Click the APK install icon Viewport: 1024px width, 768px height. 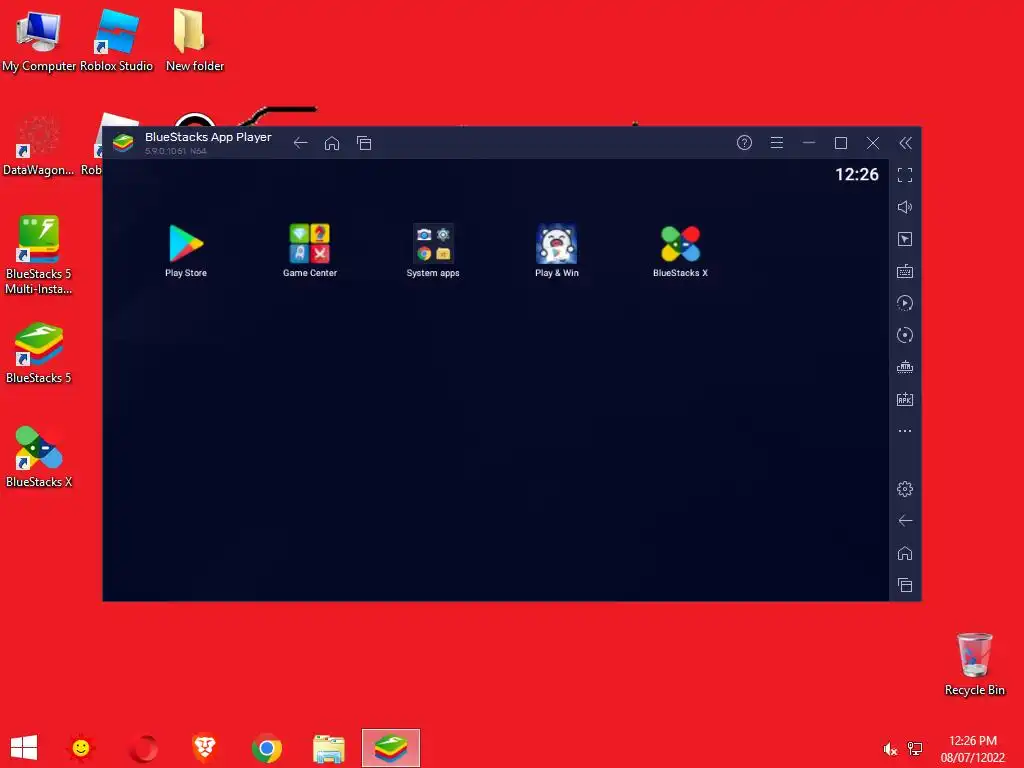[904, 399]
